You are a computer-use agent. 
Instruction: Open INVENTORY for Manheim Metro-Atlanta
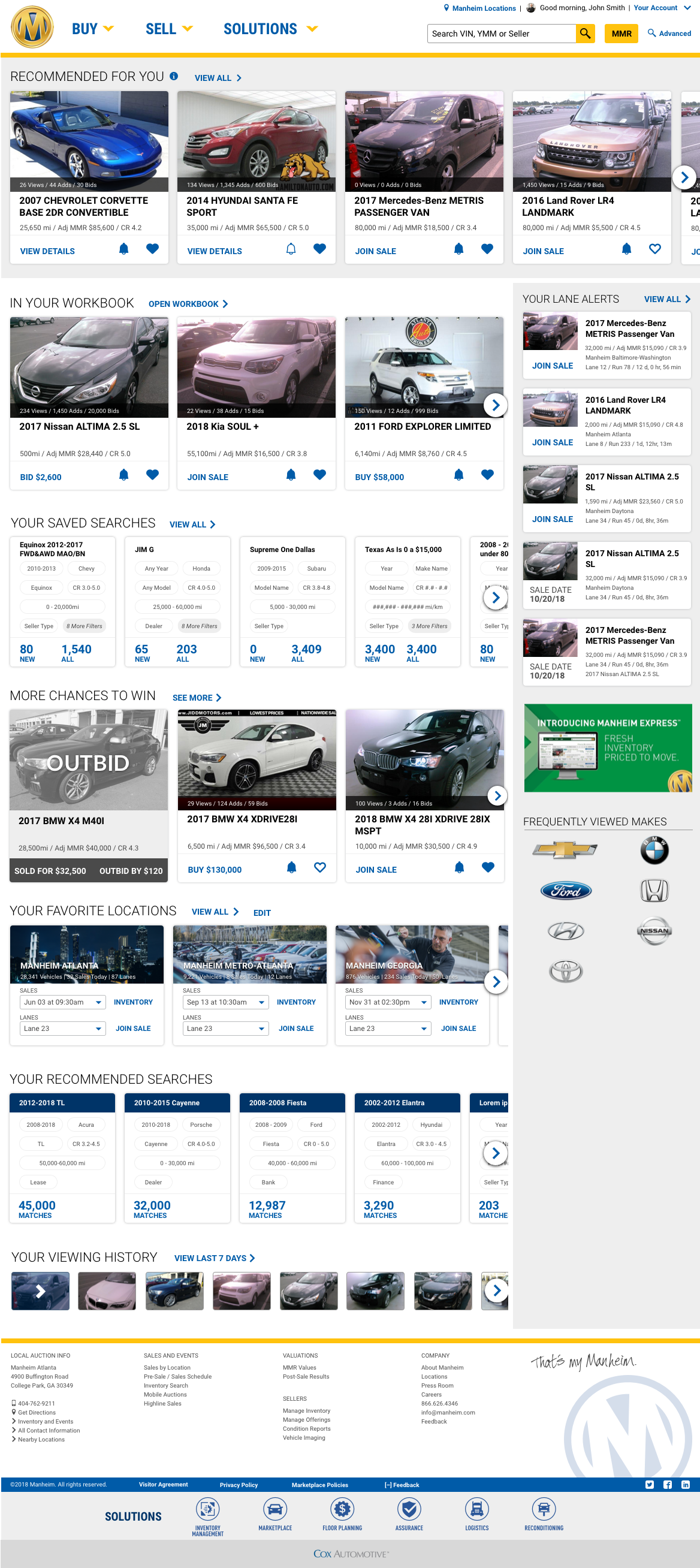[x=296, y=1002]
